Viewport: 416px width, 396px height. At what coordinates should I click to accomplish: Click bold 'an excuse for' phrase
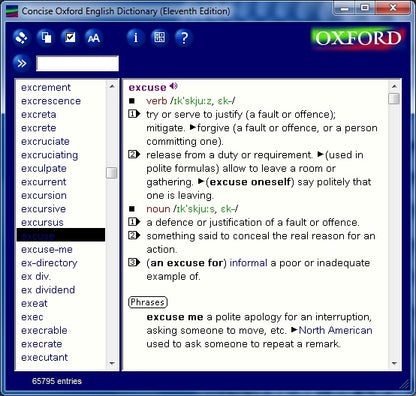tap(187, 263)
